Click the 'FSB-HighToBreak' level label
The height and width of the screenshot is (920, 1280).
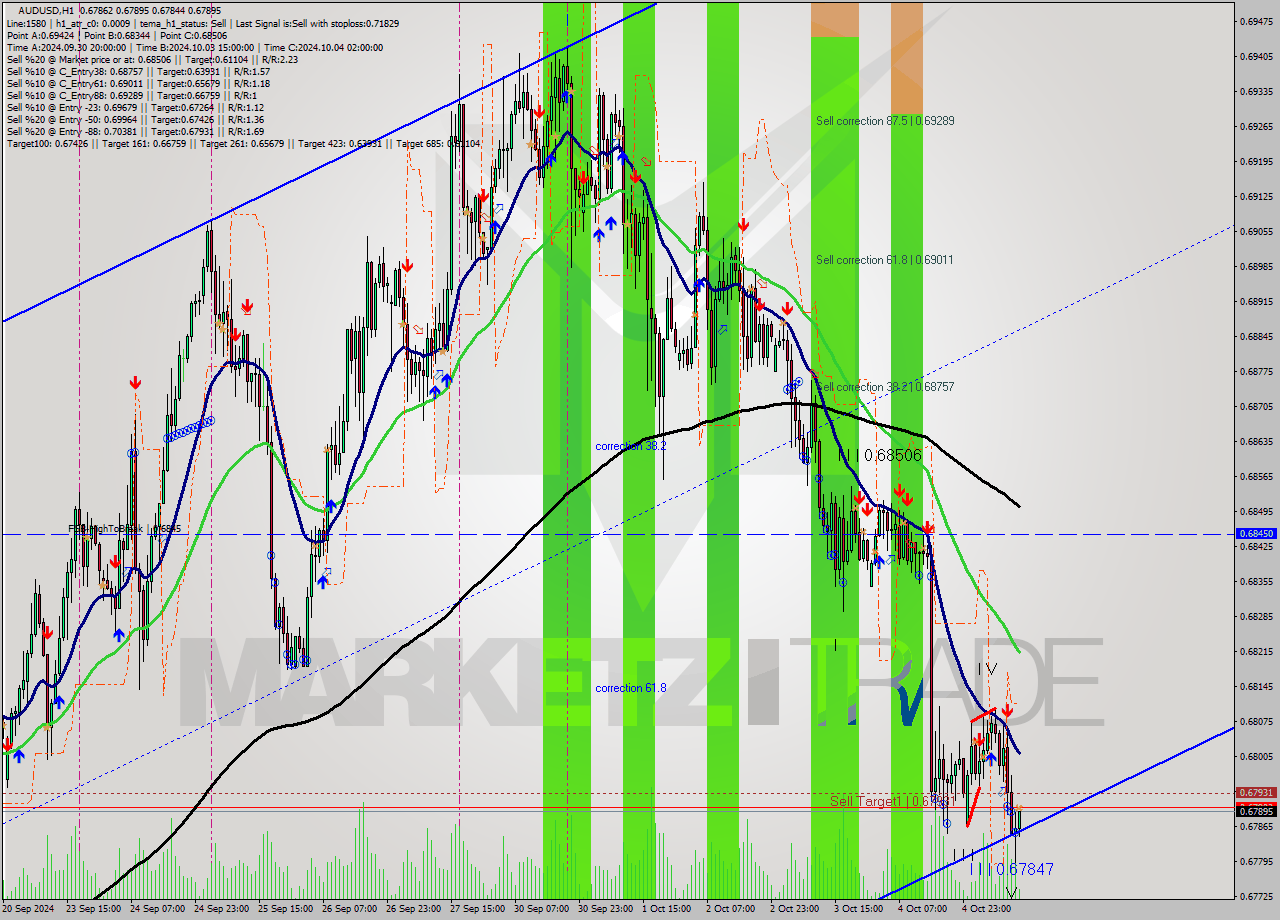point(124,528)
